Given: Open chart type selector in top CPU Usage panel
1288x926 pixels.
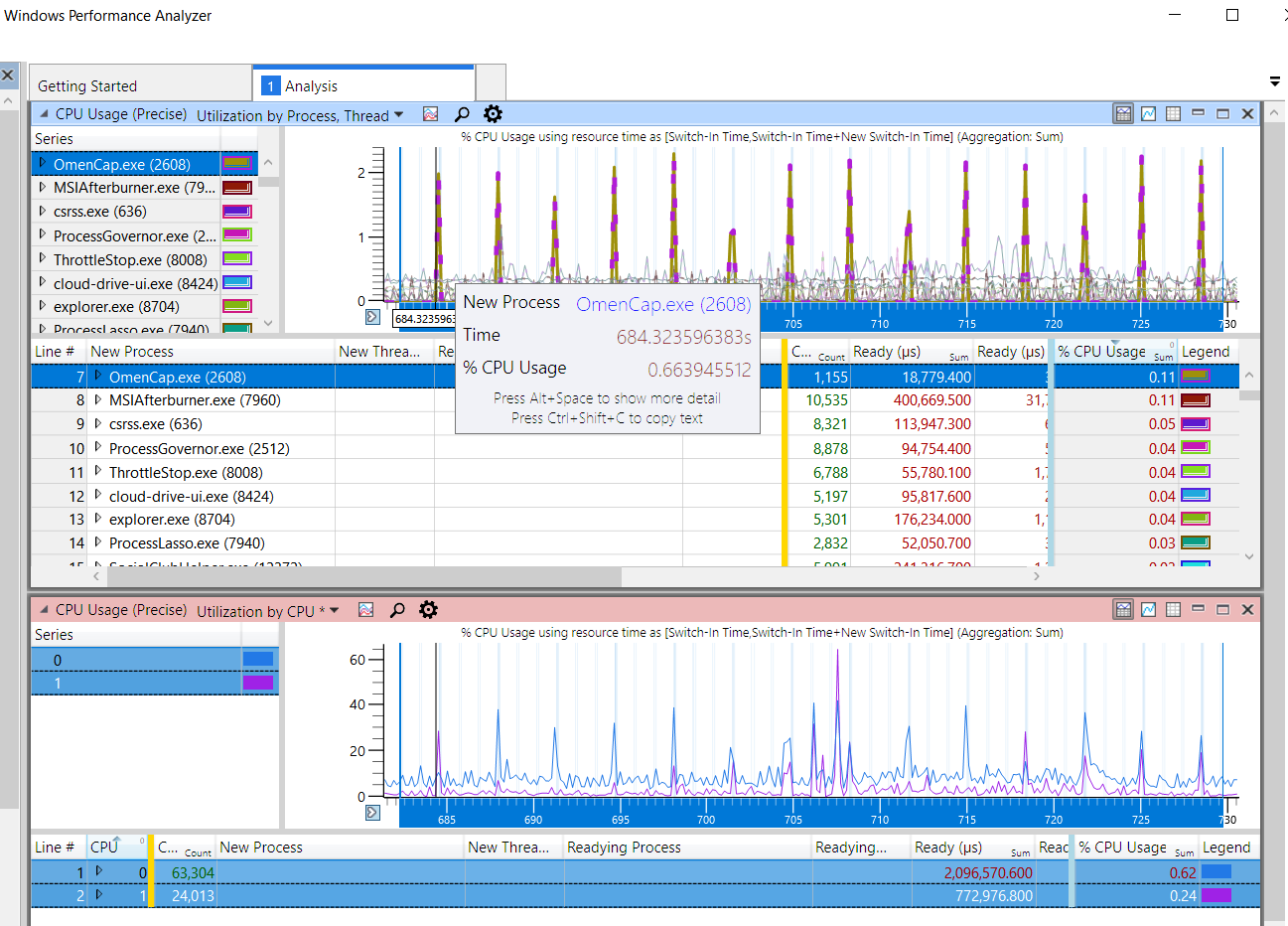Looking at the screenshot, I should (x=430, y=114).
